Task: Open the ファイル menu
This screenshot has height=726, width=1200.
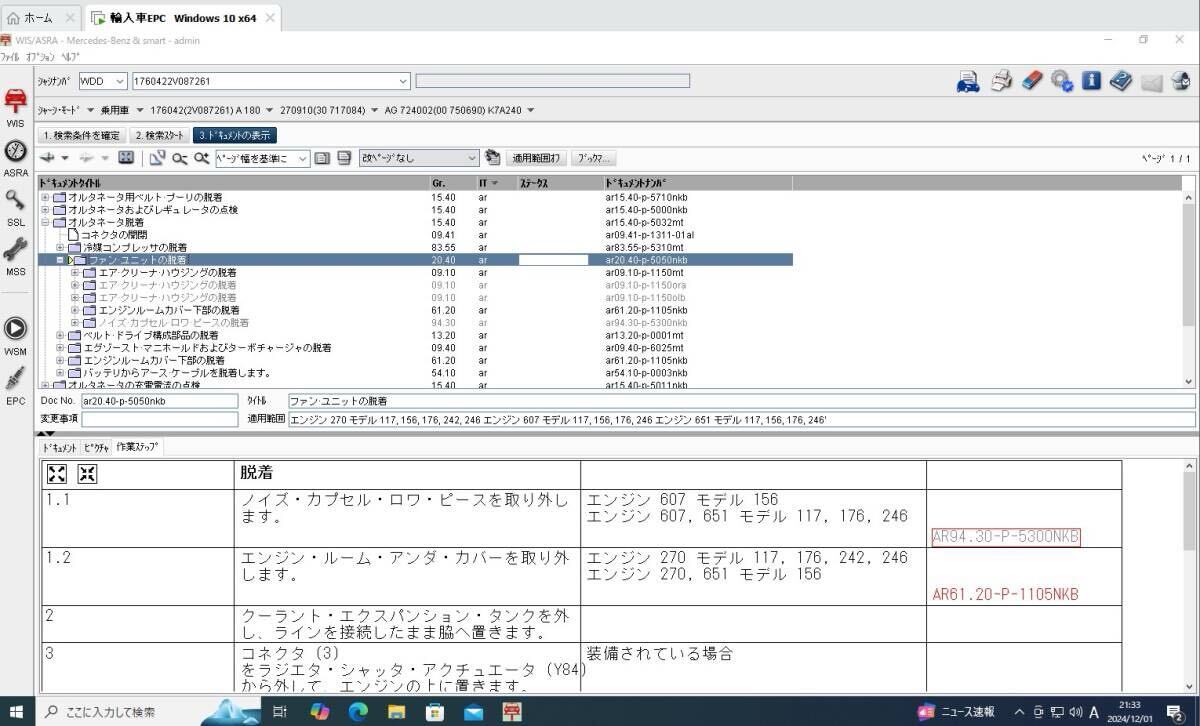Action: [x=13, y=58]
